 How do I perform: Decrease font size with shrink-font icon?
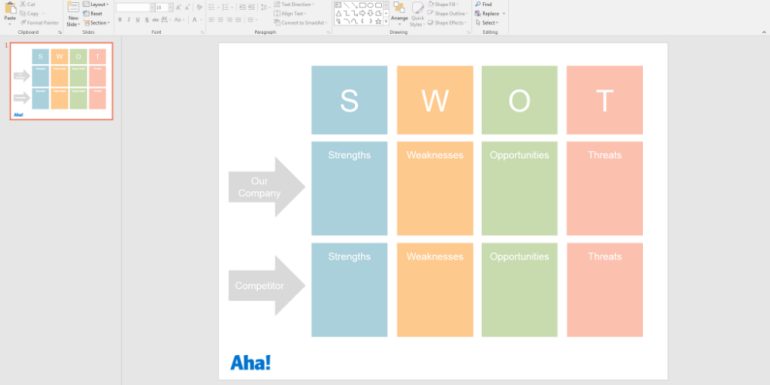[188, 7]
